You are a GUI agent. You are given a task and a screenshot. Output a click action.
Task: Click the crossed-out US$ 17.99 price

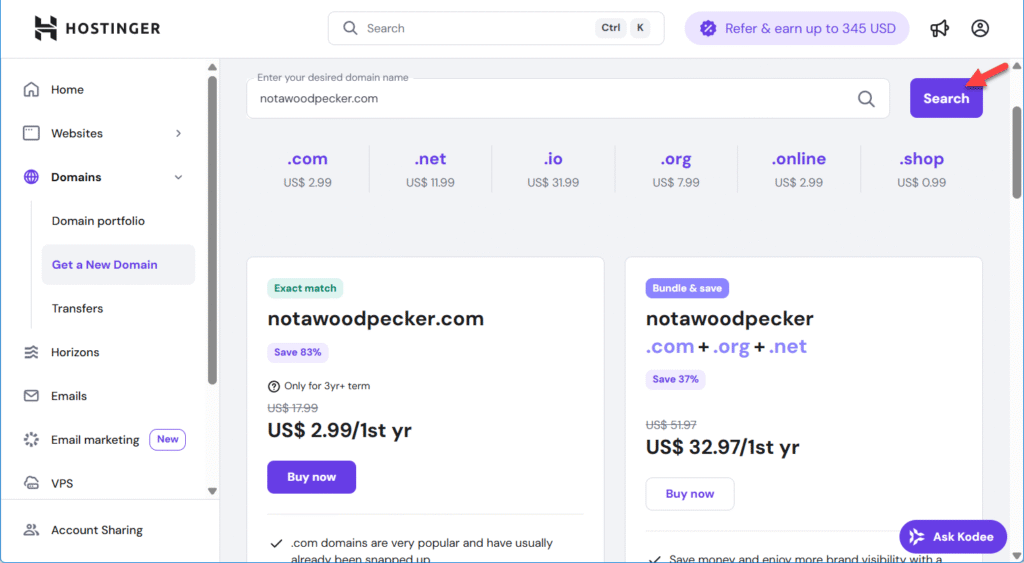(293, 408)
